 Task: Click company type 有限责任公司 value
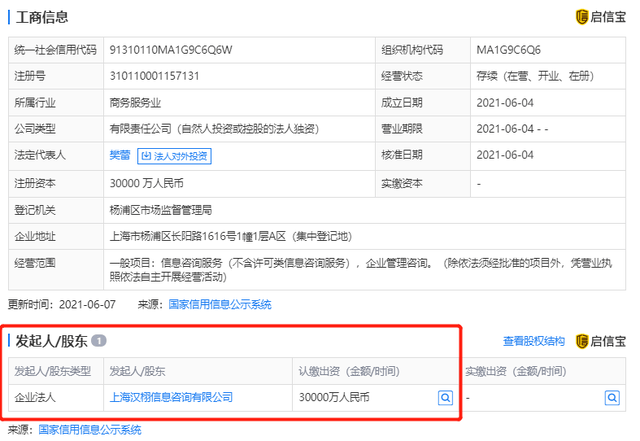click(x=214, y=129)
